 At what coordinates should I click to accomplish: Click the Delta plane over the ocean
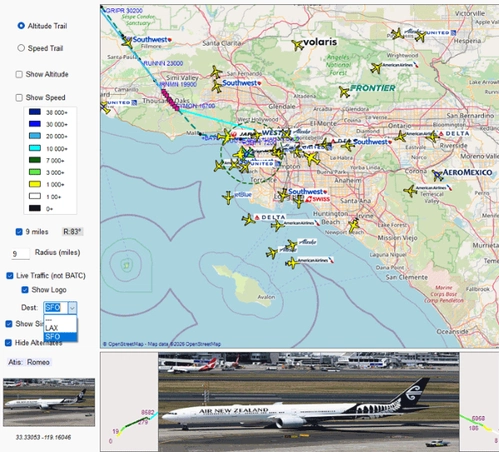coord(248,219)
